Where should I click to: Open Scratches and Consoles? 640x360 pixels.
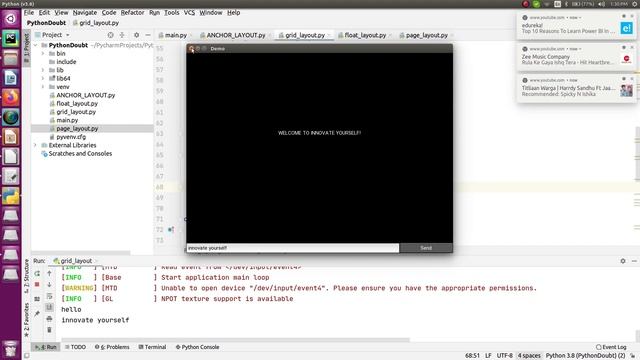(80, 154)
